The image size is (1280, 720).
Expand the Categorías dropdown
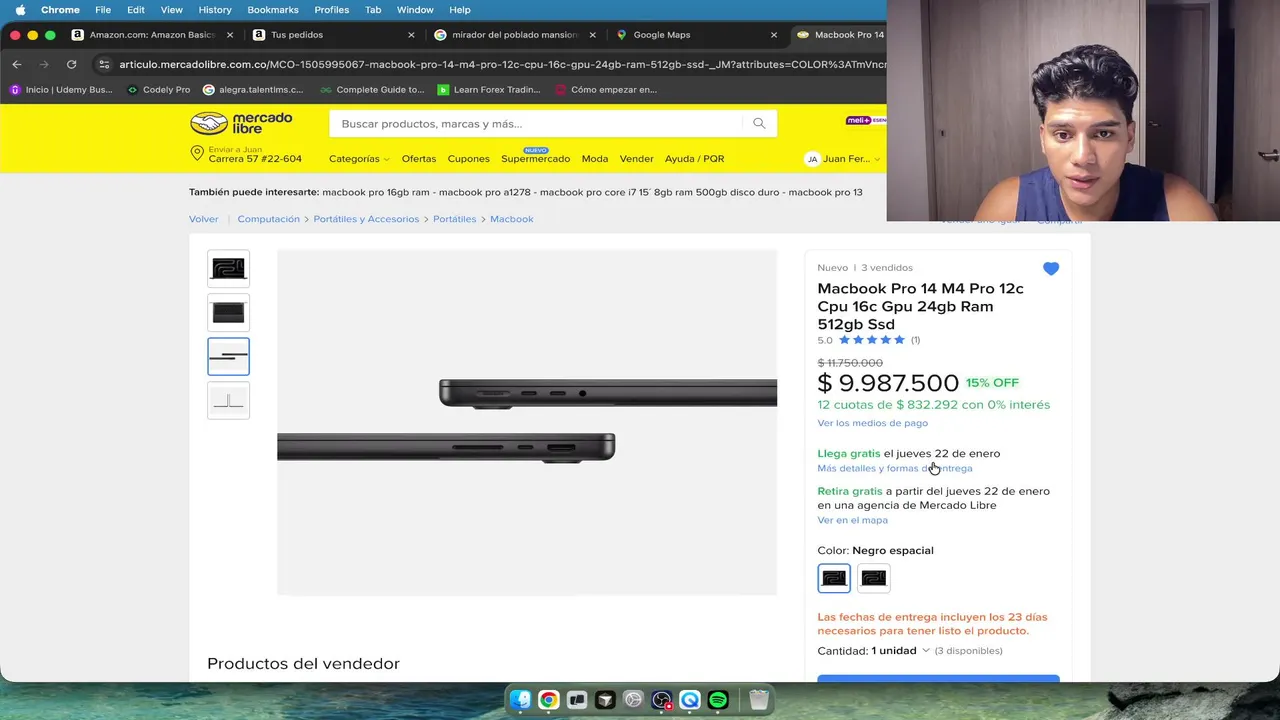(359, 159)
